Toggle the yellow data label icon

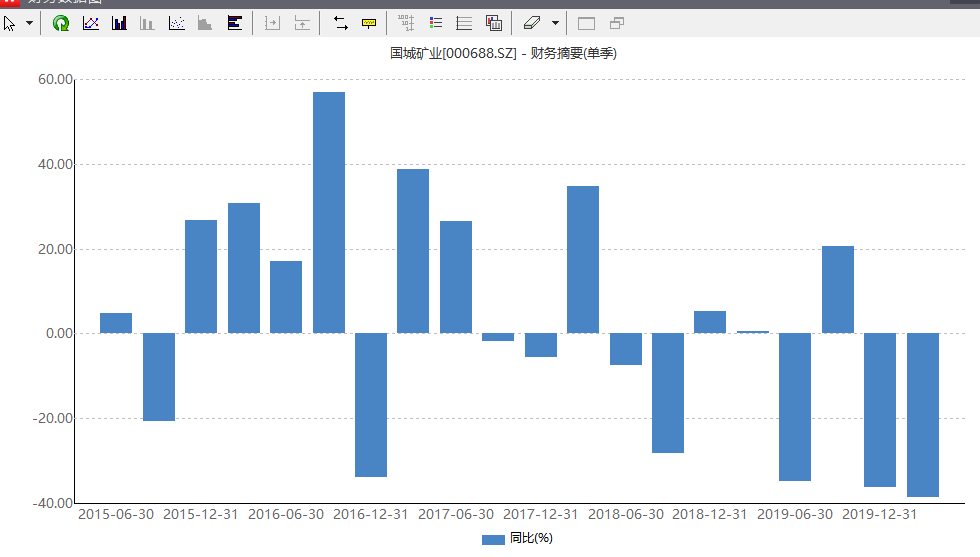click(x=369, y=24)
